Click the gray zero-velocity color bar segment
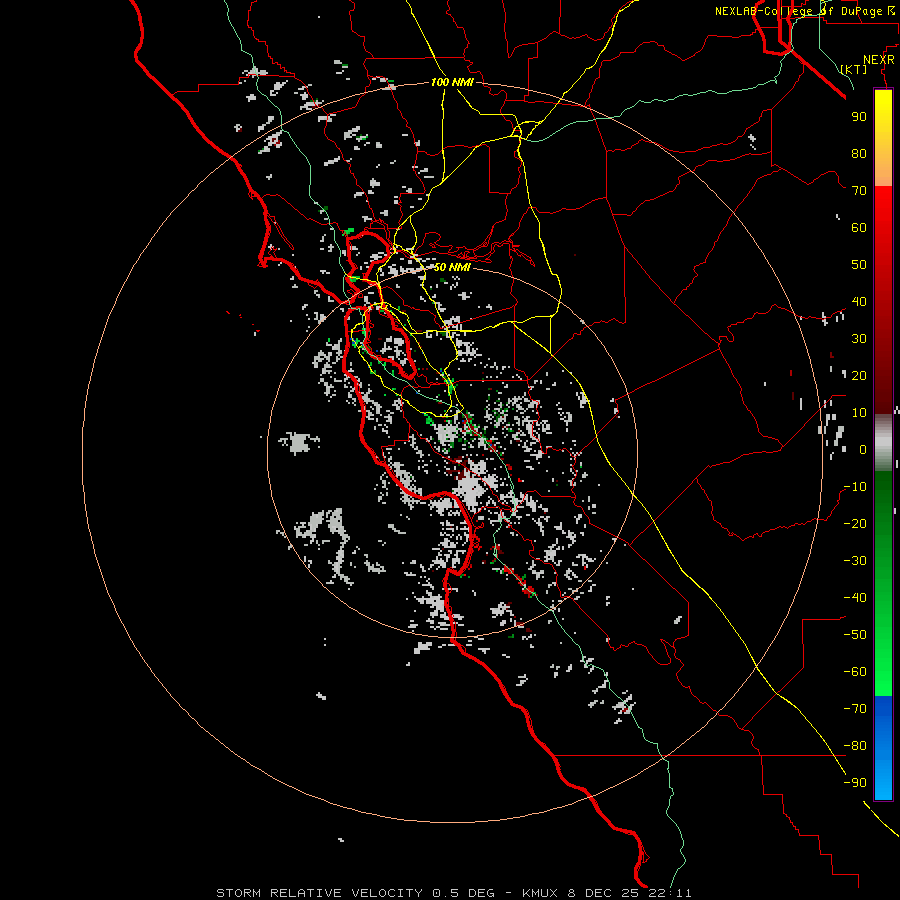The height and width of the screenshot is (900, 900). pyautogui.click(x=883, y=442)
